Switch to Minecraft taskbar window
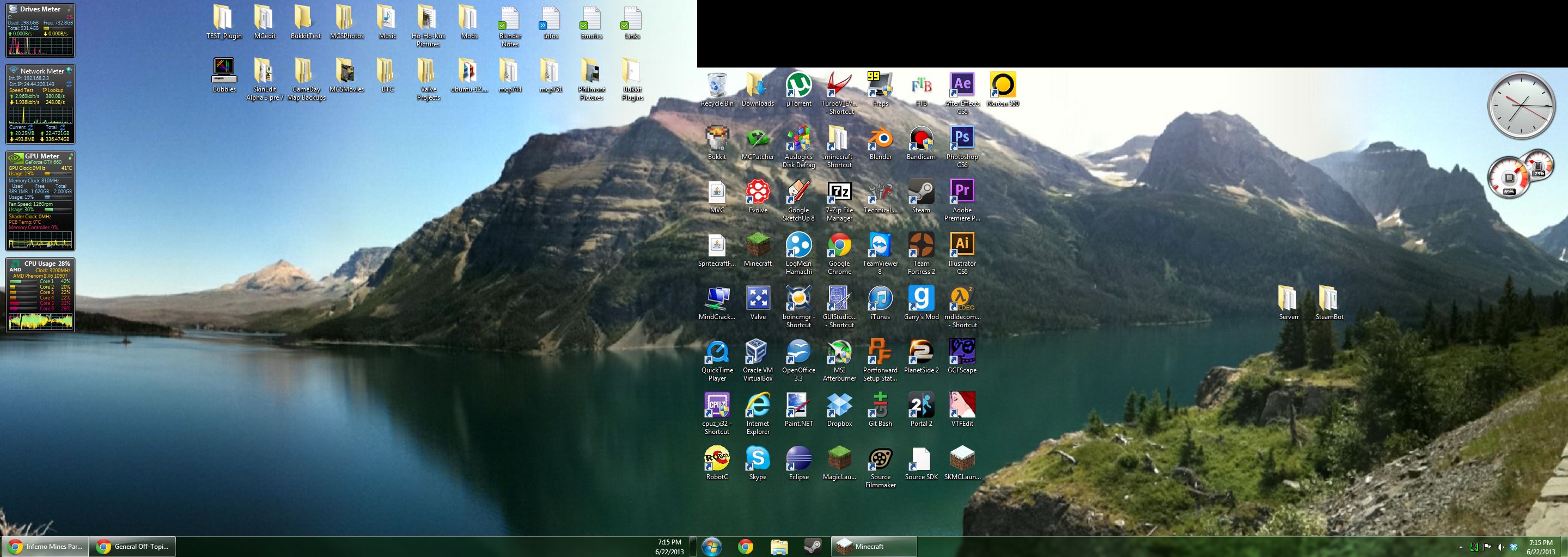Viewport: 1568px width, 557px height. click(874, 547)
